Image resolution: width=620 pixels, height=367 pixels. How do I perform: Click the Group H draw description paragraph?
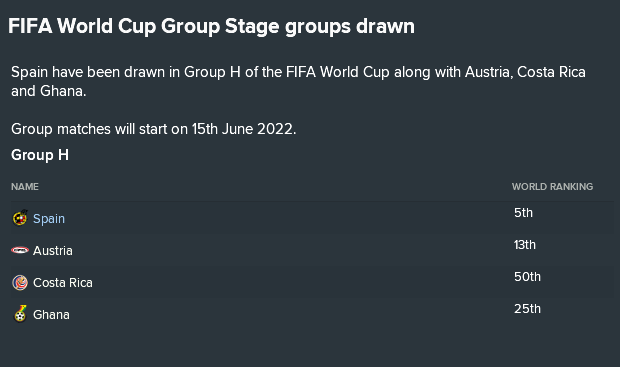(x=299, y=81)
